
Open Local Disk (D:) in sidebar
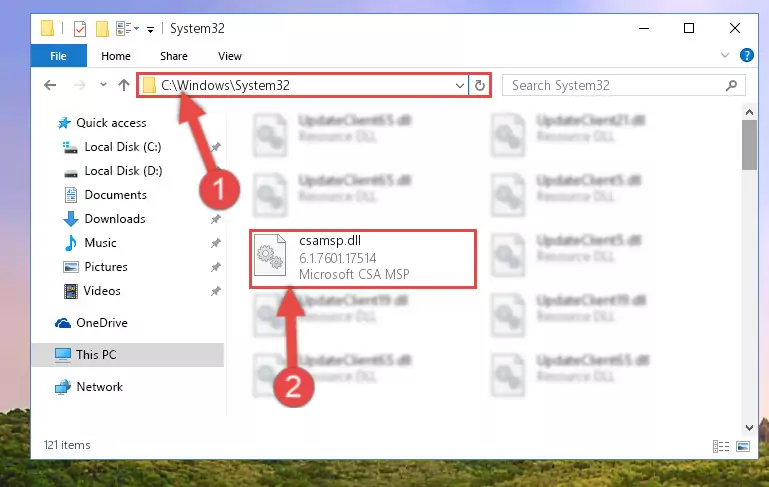click(x=123, y=171)
